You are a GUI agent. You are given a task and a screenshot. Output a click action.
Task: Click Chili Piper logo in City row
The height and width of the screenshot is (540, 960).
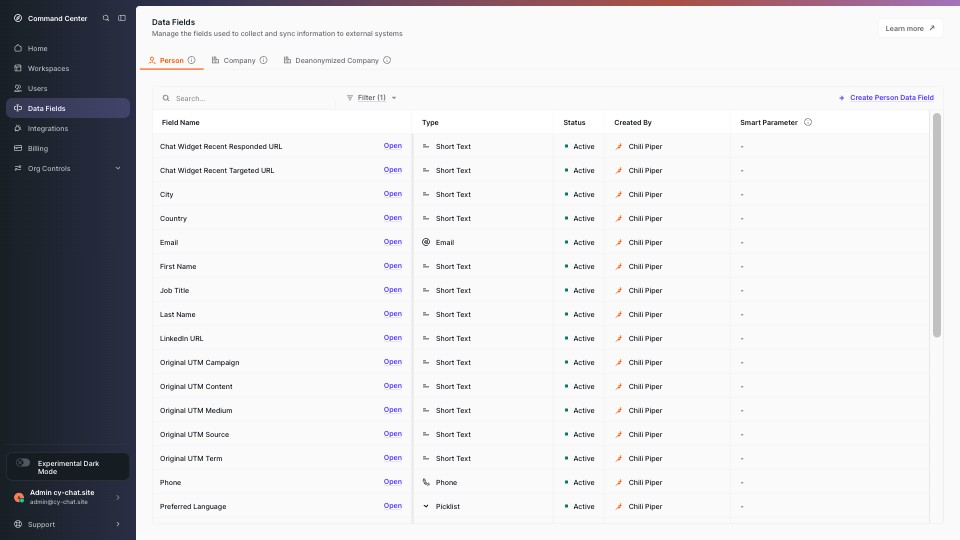[618, 195]
